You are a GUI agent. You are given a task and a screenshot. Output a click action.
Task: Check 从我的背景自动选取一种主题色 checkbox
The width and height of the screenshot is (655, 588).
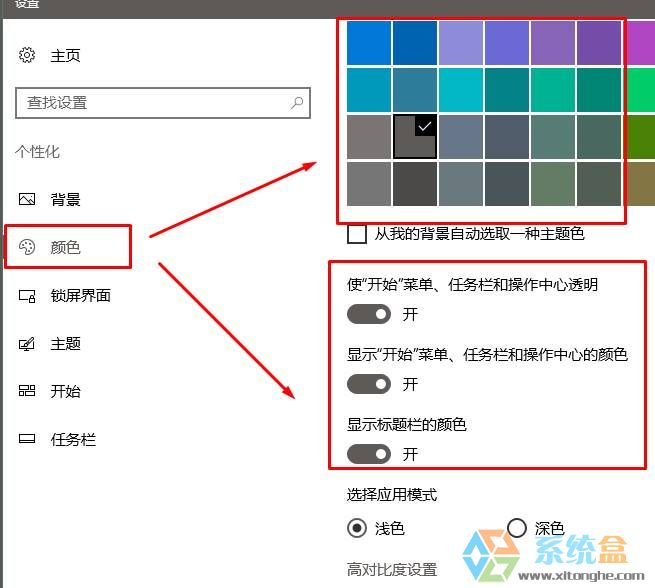[x=357, y=234]
